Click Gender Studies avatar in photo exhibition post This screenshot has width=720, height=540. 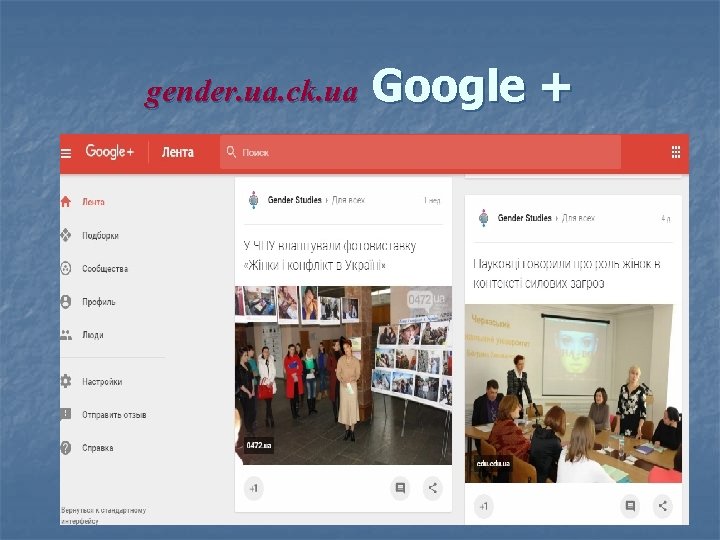point(253,200)
